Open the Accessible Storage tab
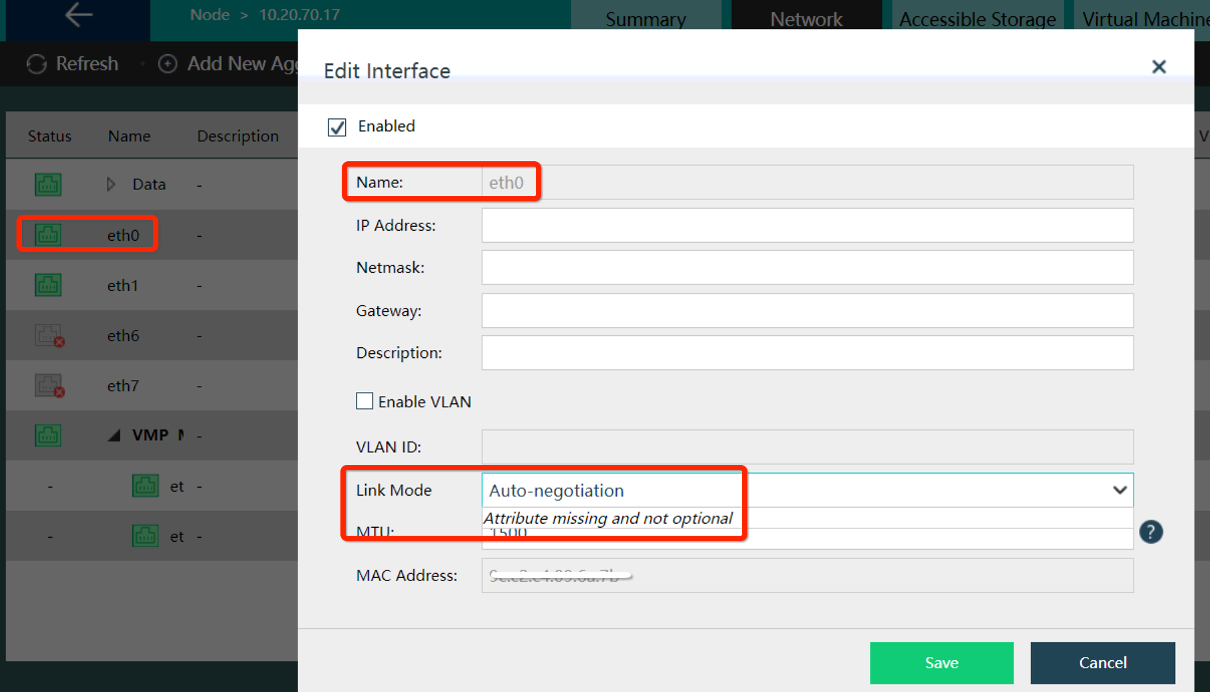The image size is (1210, 697). 978,15
